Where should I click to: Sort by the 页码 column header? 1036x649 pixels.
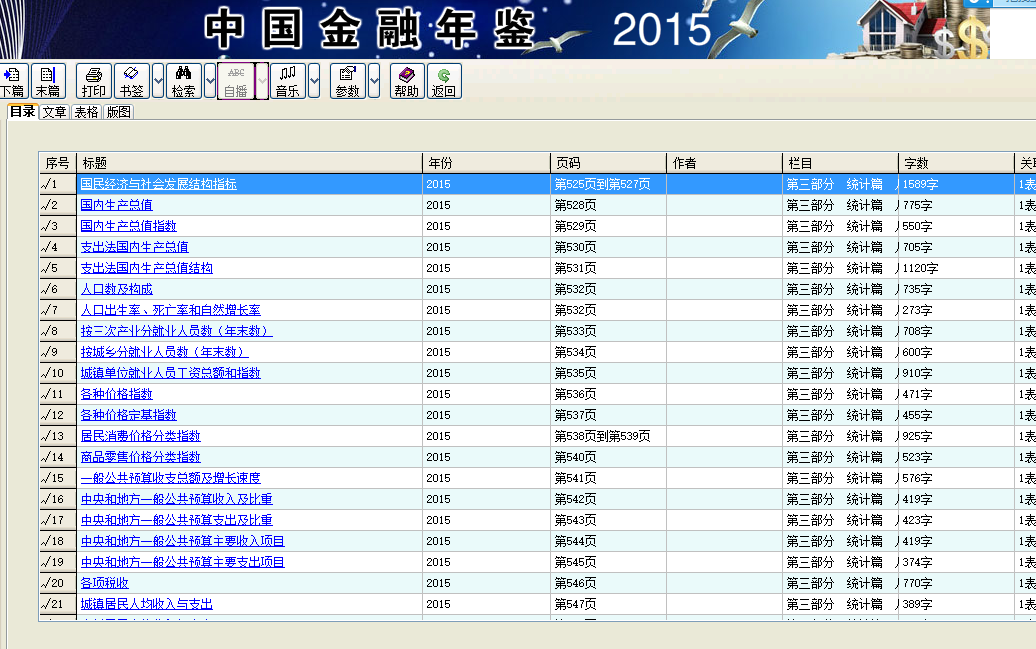tap(609, 163)
